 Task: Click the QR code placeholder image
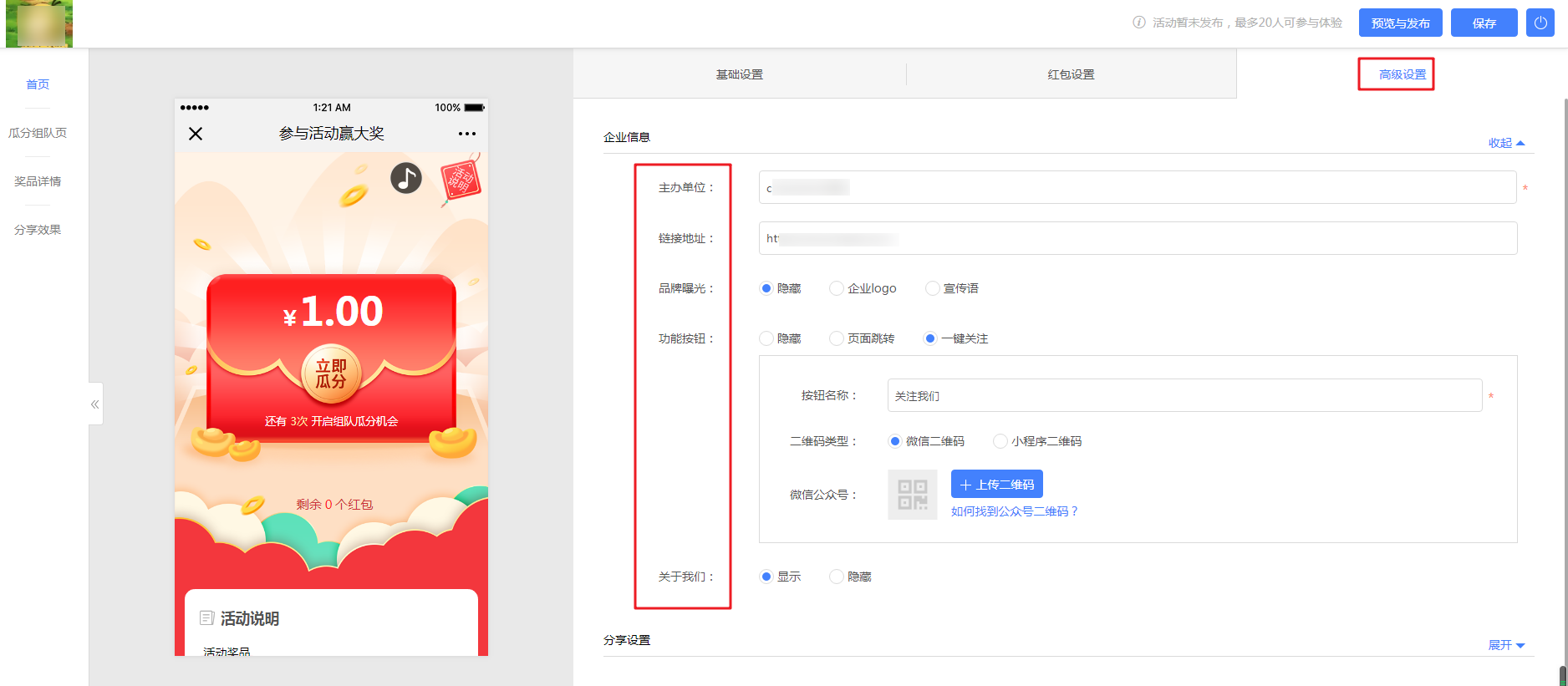[912, 495]
